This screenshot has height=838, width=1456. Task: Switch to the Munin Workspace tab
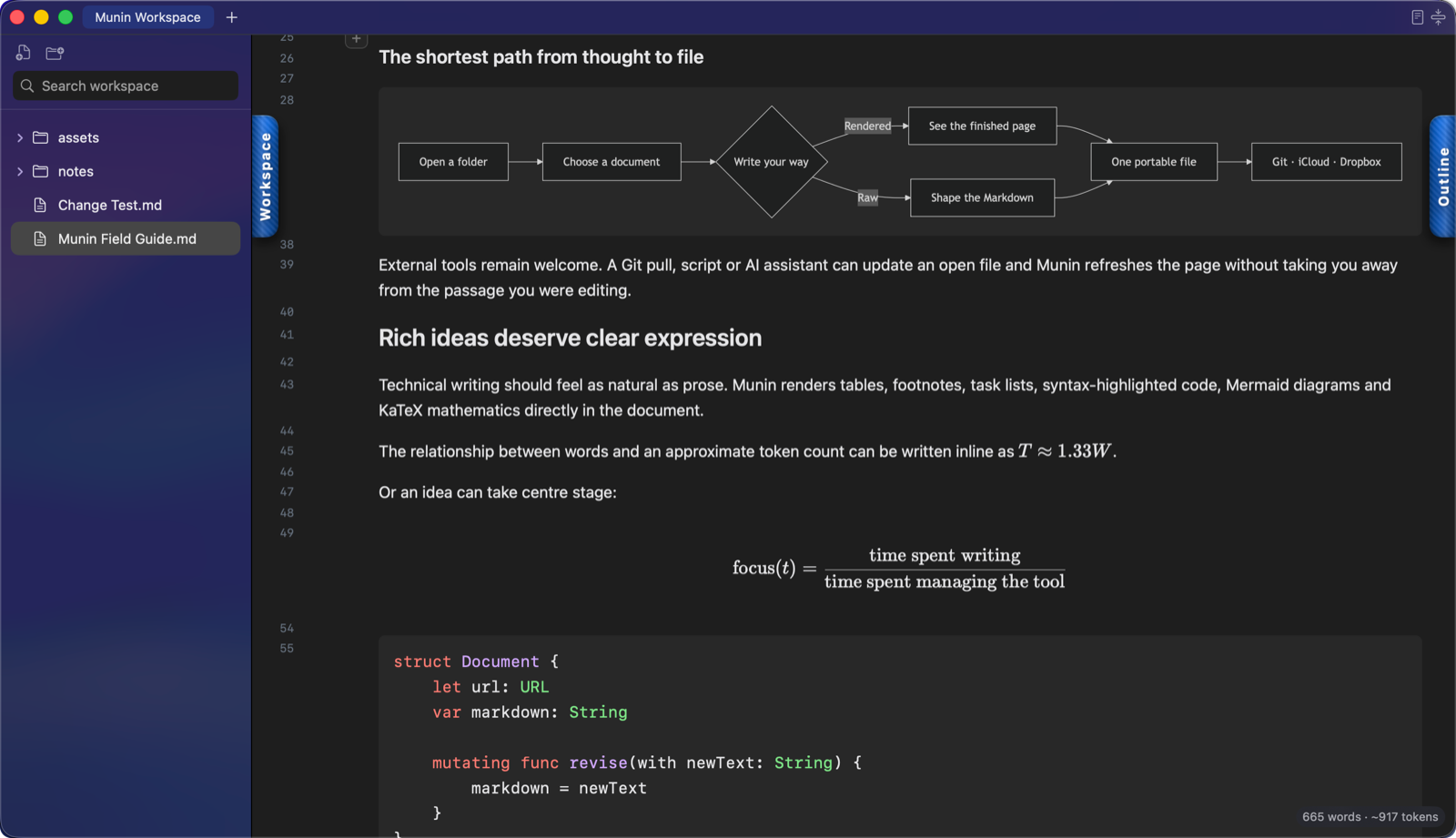coord(148,17)
